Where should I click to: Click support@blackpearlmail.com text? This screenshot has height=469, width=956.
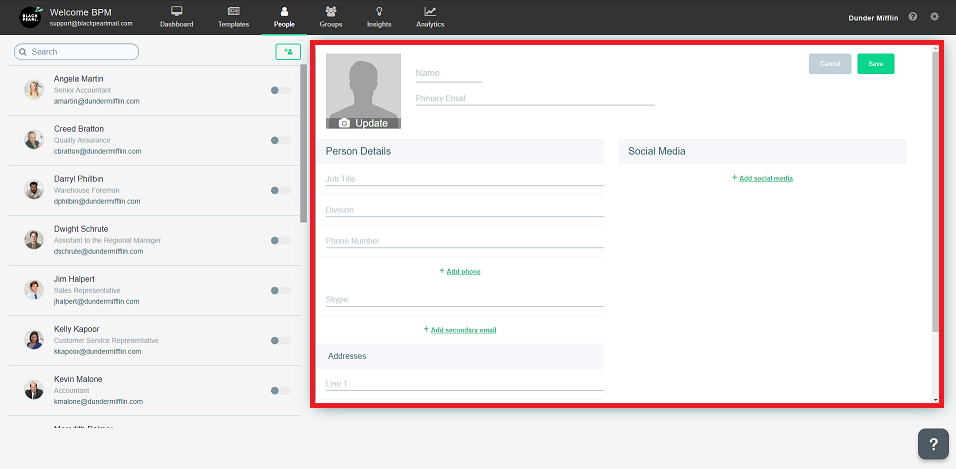(x=91, y=23)
